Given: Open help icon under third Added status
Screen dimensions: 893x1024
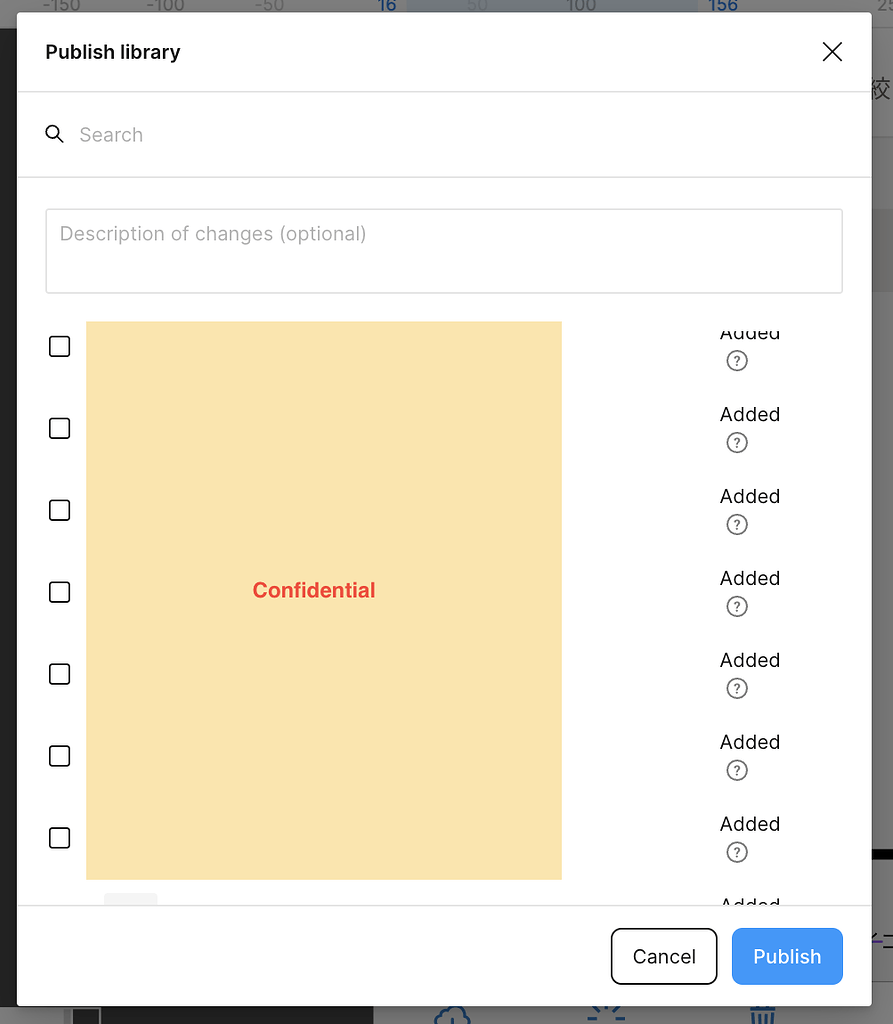Looking at the screenshot, I should coord(737,524).
